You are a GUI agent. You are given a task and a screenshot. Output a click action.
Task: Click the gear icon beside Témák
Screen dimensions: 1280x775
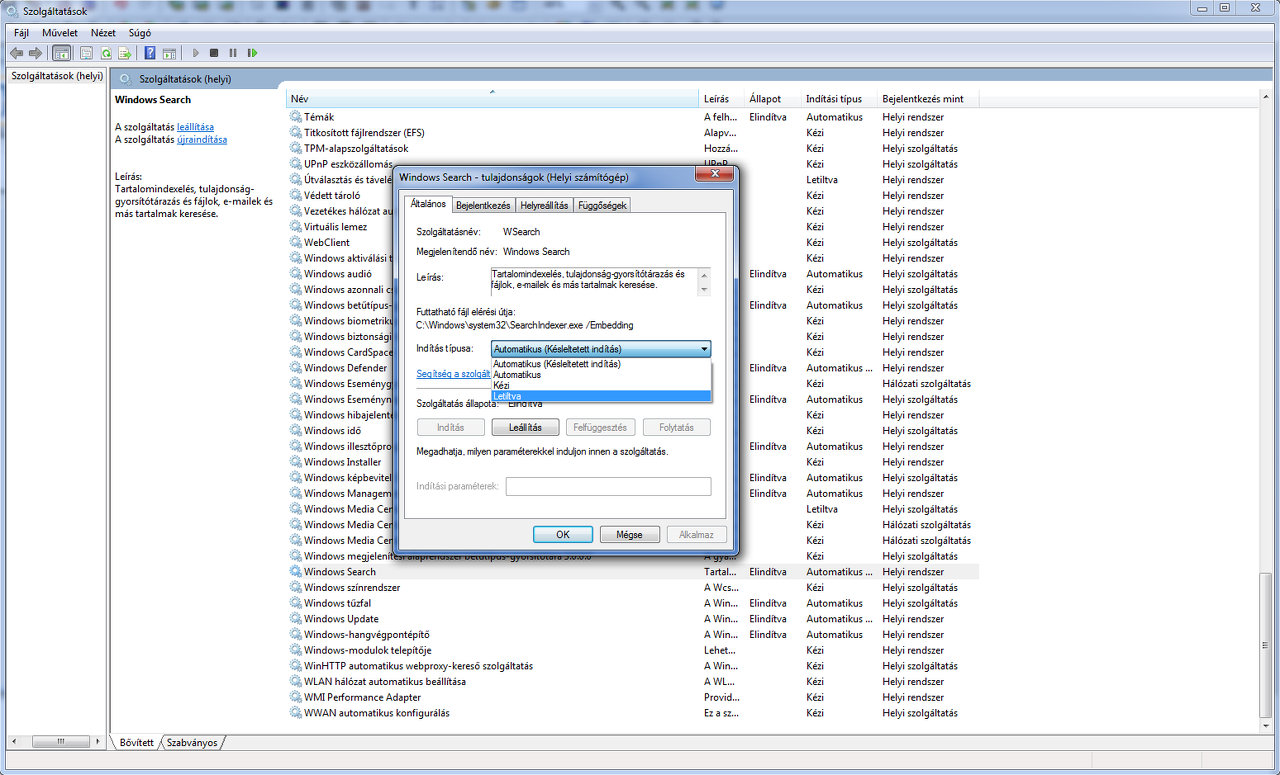pyautogui.click(x=296, y=117)
